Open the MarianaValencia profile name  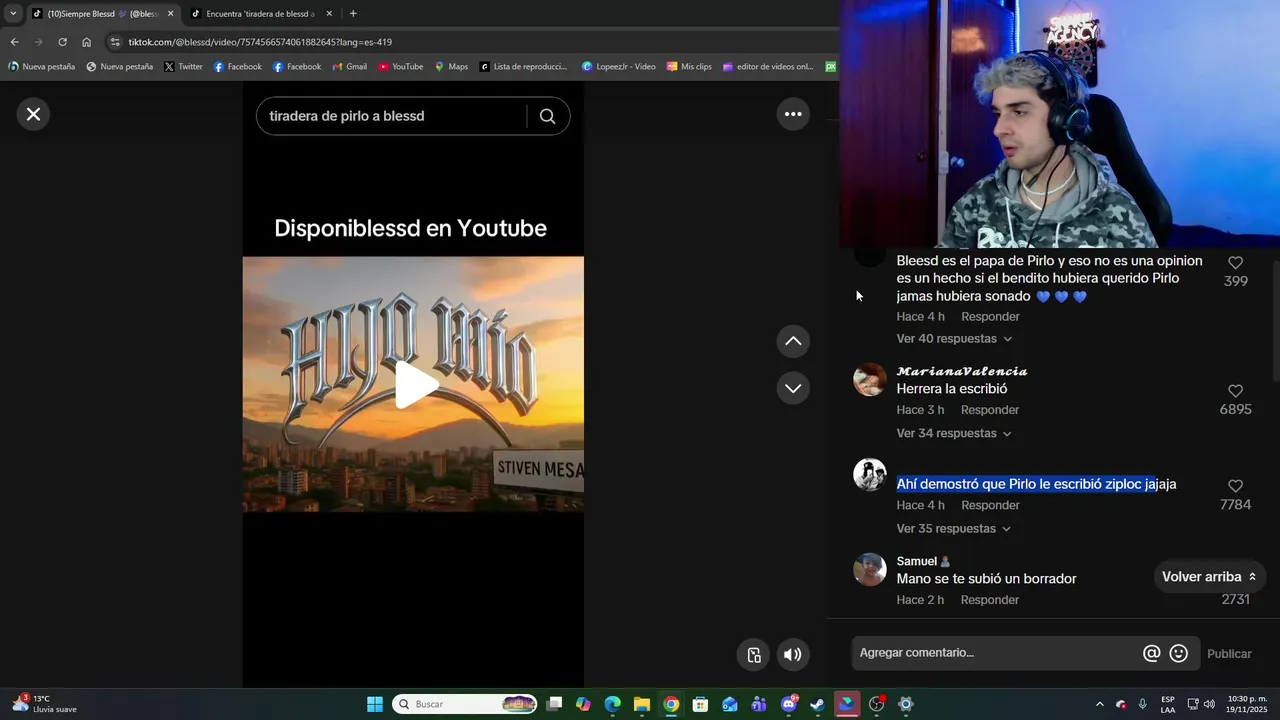(x=962, y=371)
